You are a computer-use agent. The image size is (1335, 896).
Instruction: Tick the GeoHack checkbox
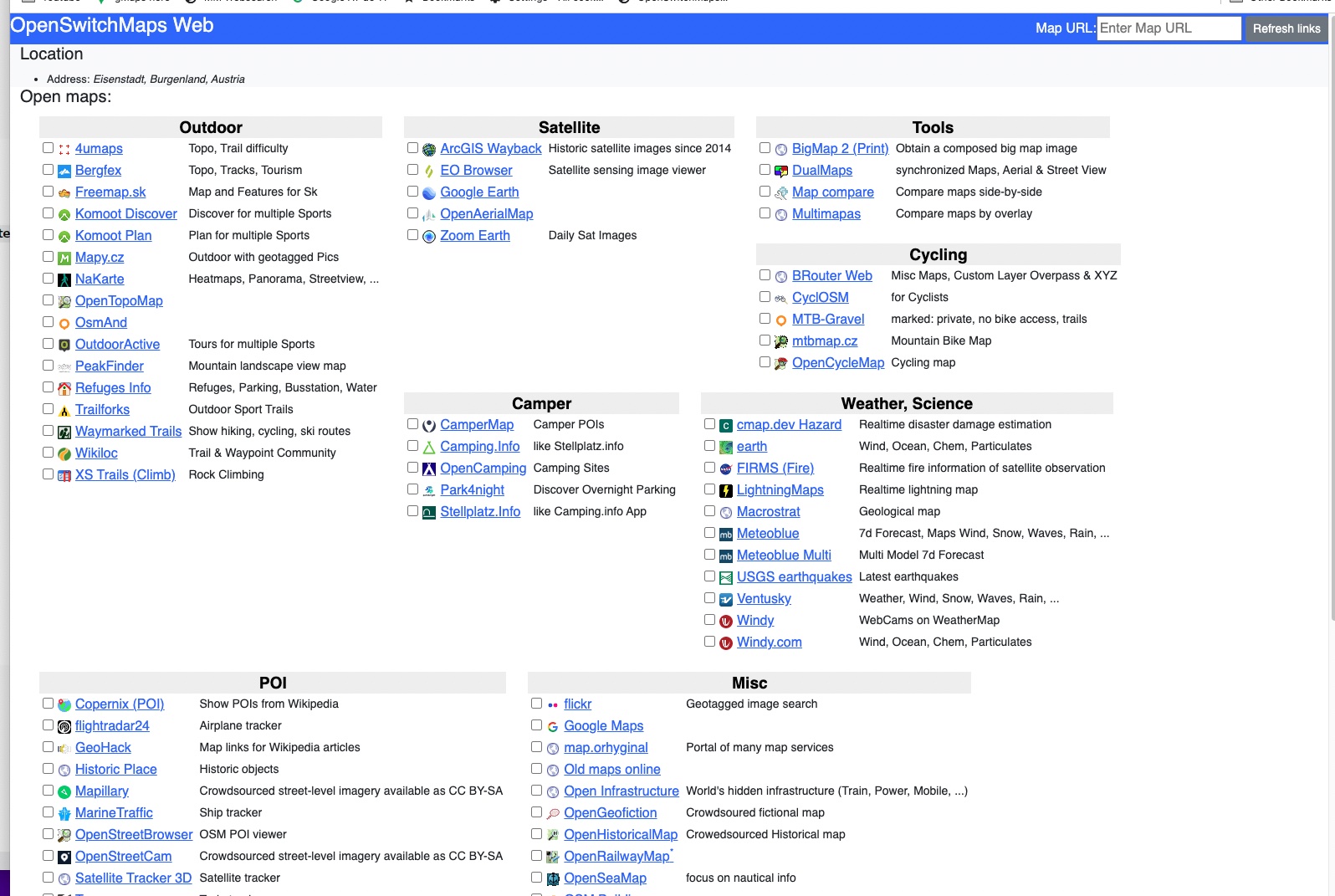(49, 746)
